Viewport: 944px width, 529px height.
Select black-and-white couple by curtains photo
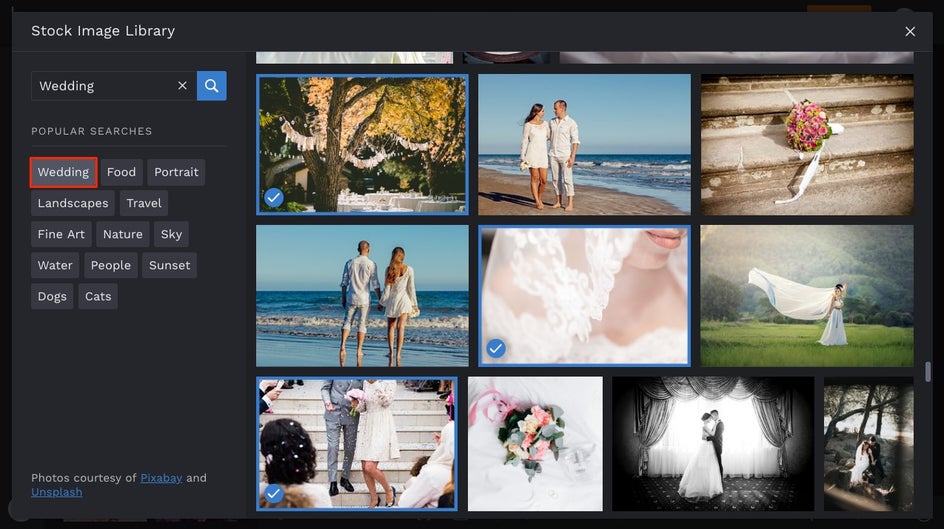(x=713, y=444)
